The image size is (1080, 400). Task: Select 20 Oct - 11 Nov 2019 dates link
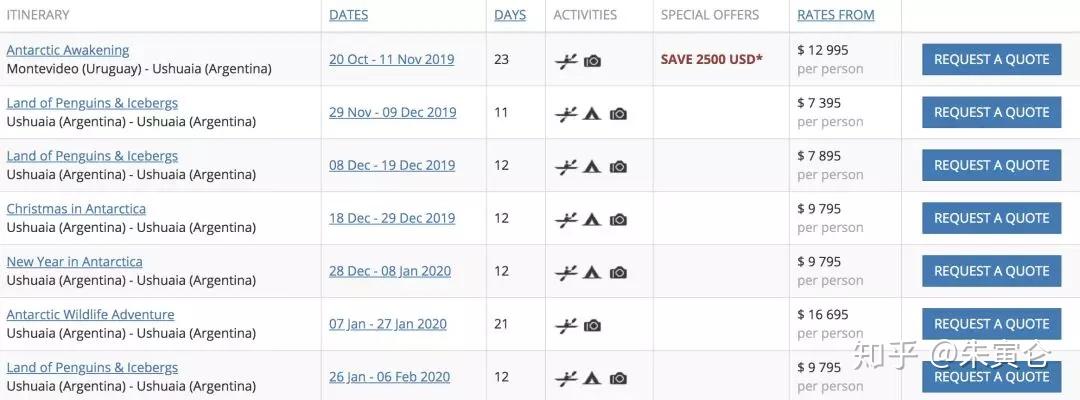coord(391,59)
